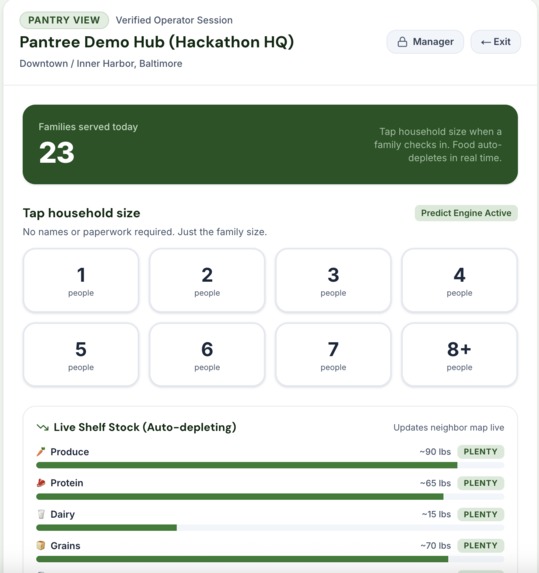Click the '~15 lbs' Dairy value
Image resolution: width=539 pixels, height=573 pixels.
tap(436, 514)
